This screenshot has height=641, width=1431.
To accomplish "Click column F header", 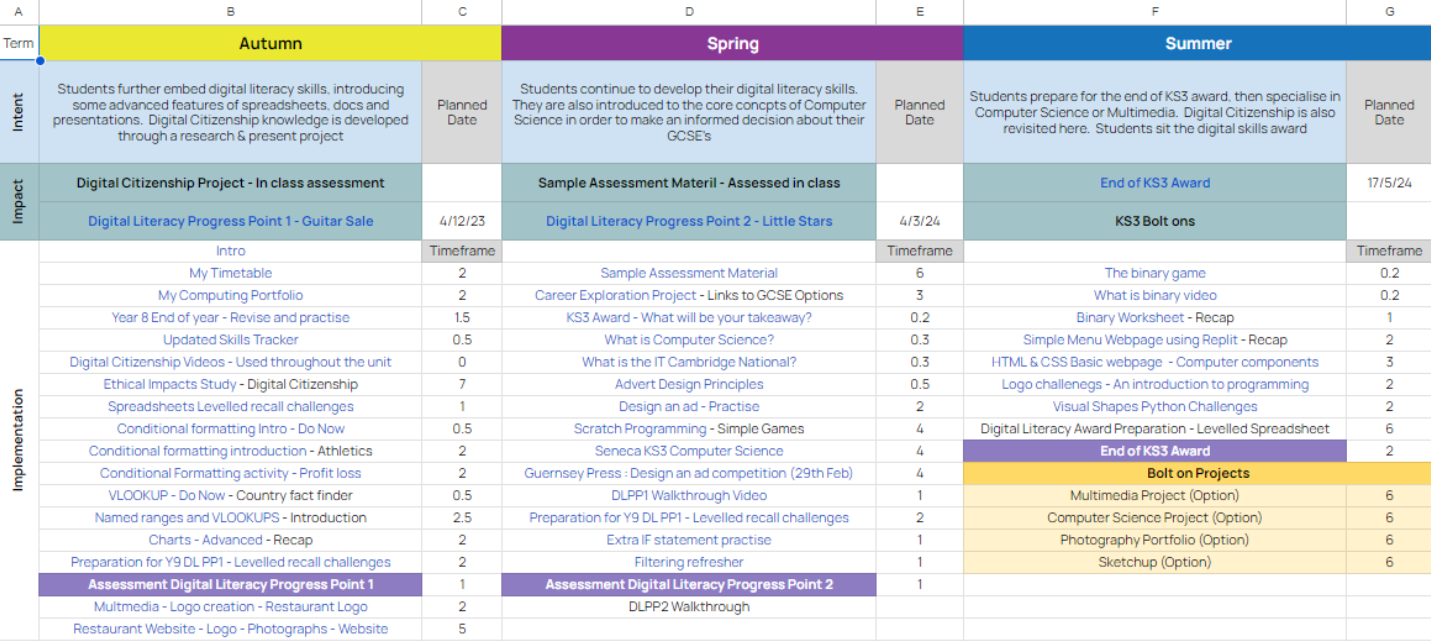I will 1154,12.
